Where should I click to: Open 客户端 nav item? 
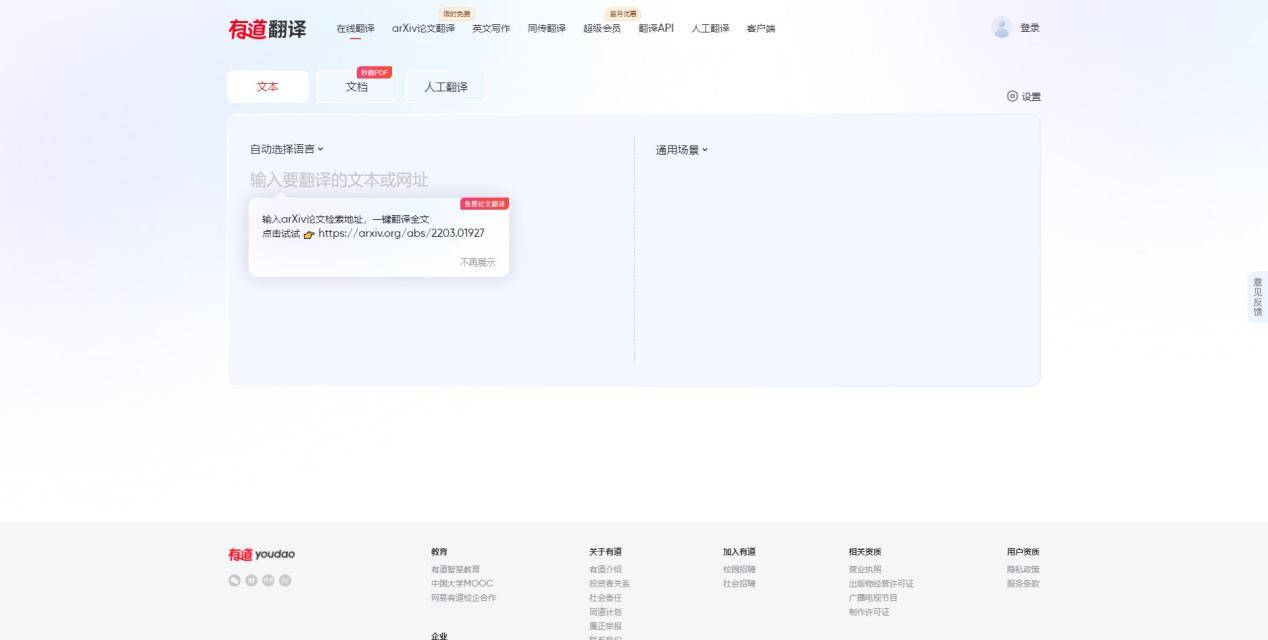761,28
